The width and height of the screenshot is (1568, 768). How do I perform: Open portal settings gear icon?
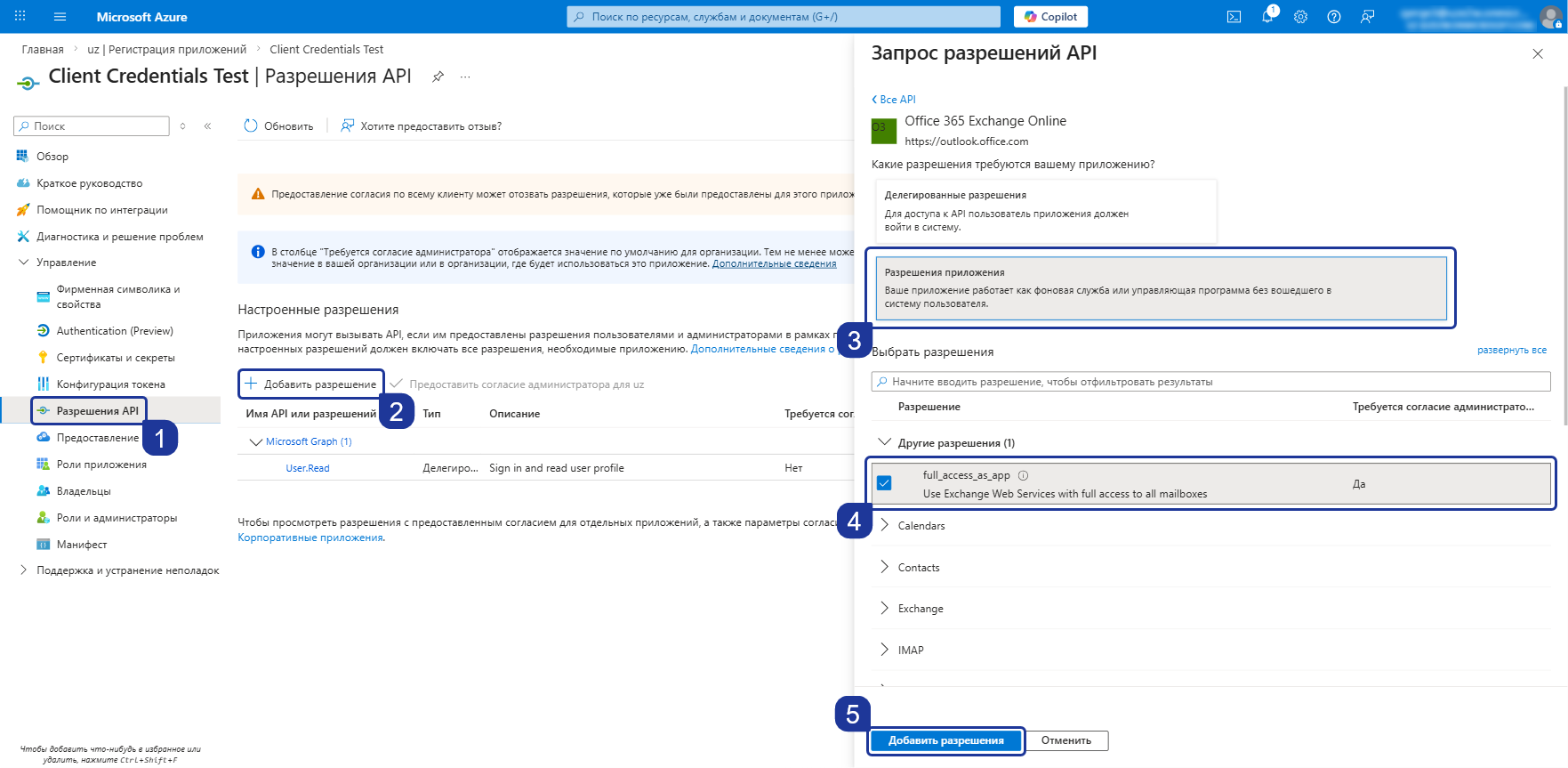[x=1300, y=17]
